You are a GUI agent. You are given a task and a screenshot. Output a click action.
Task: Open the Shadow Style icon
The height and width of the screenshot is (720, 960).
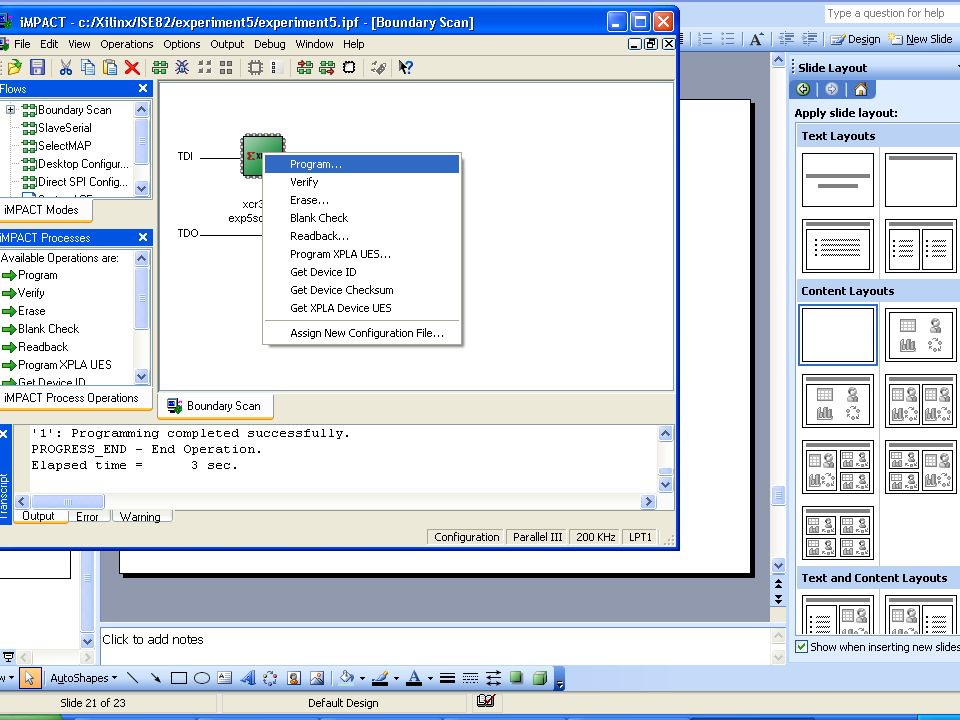point(516,678)
